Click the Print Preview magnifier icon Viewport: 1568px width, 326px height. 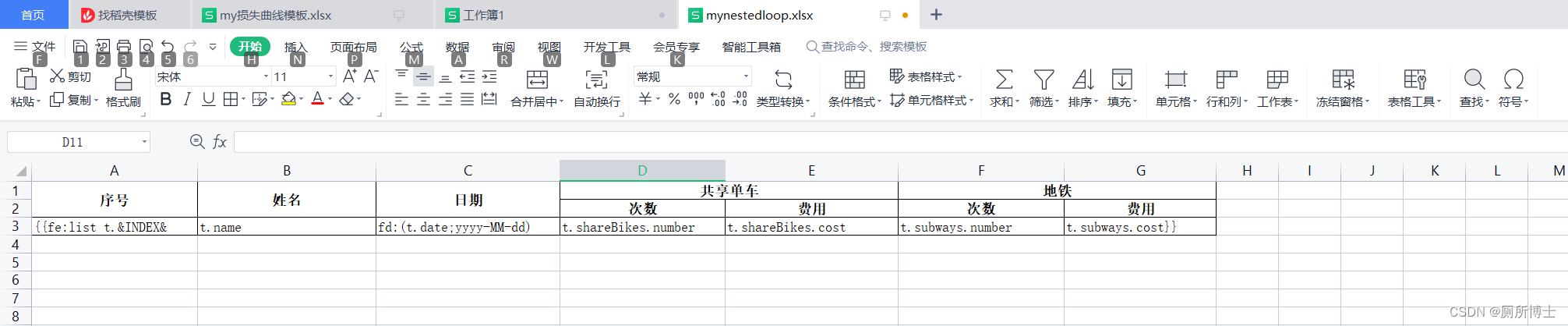(146, 46)
